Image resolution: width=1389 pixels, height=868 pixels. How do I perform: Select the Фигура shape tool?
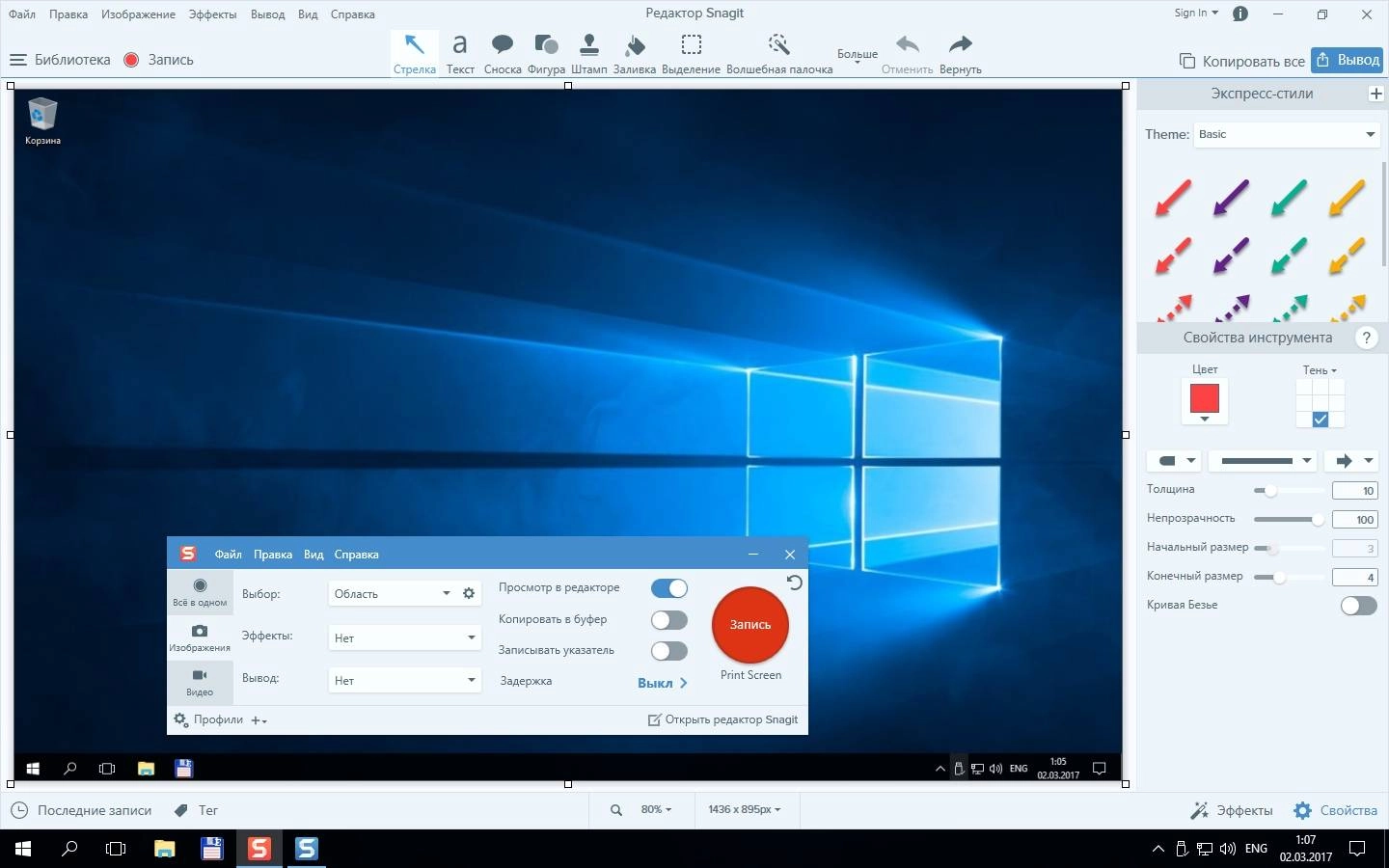pyautogui.click(x=546, y=53)
